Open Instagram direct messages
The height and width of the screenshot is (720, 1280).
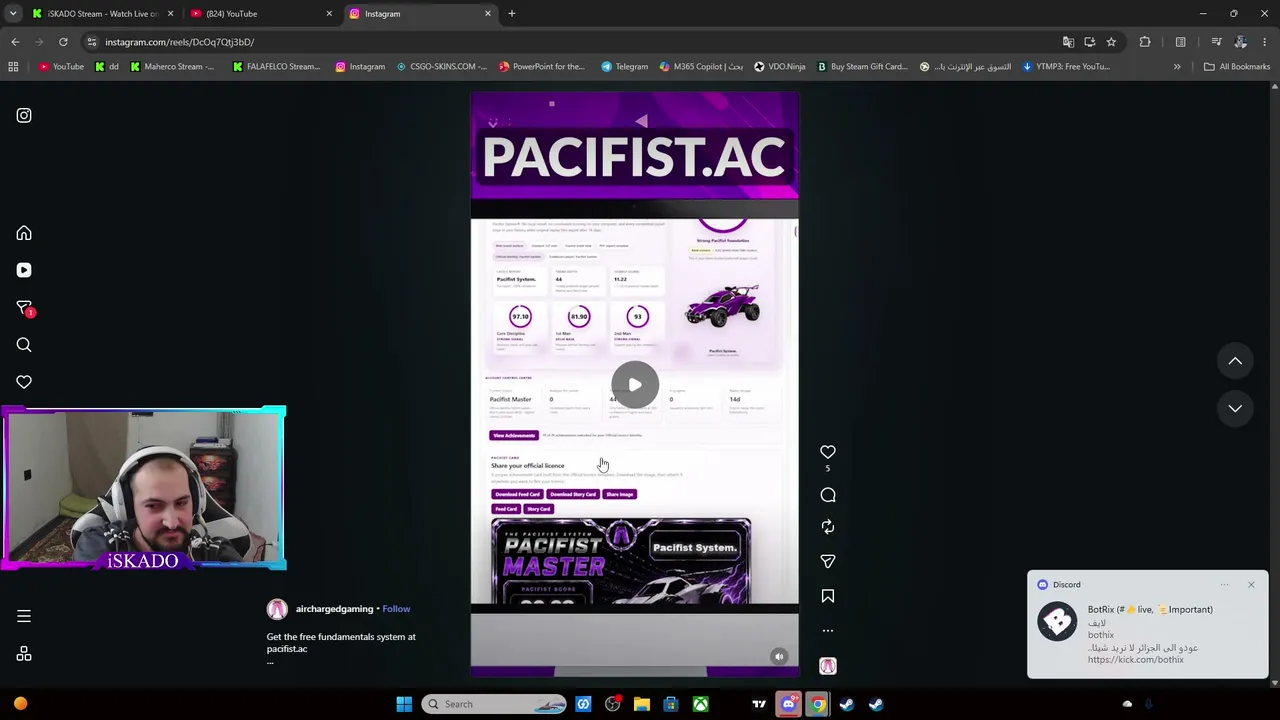(x=24, y=308)
